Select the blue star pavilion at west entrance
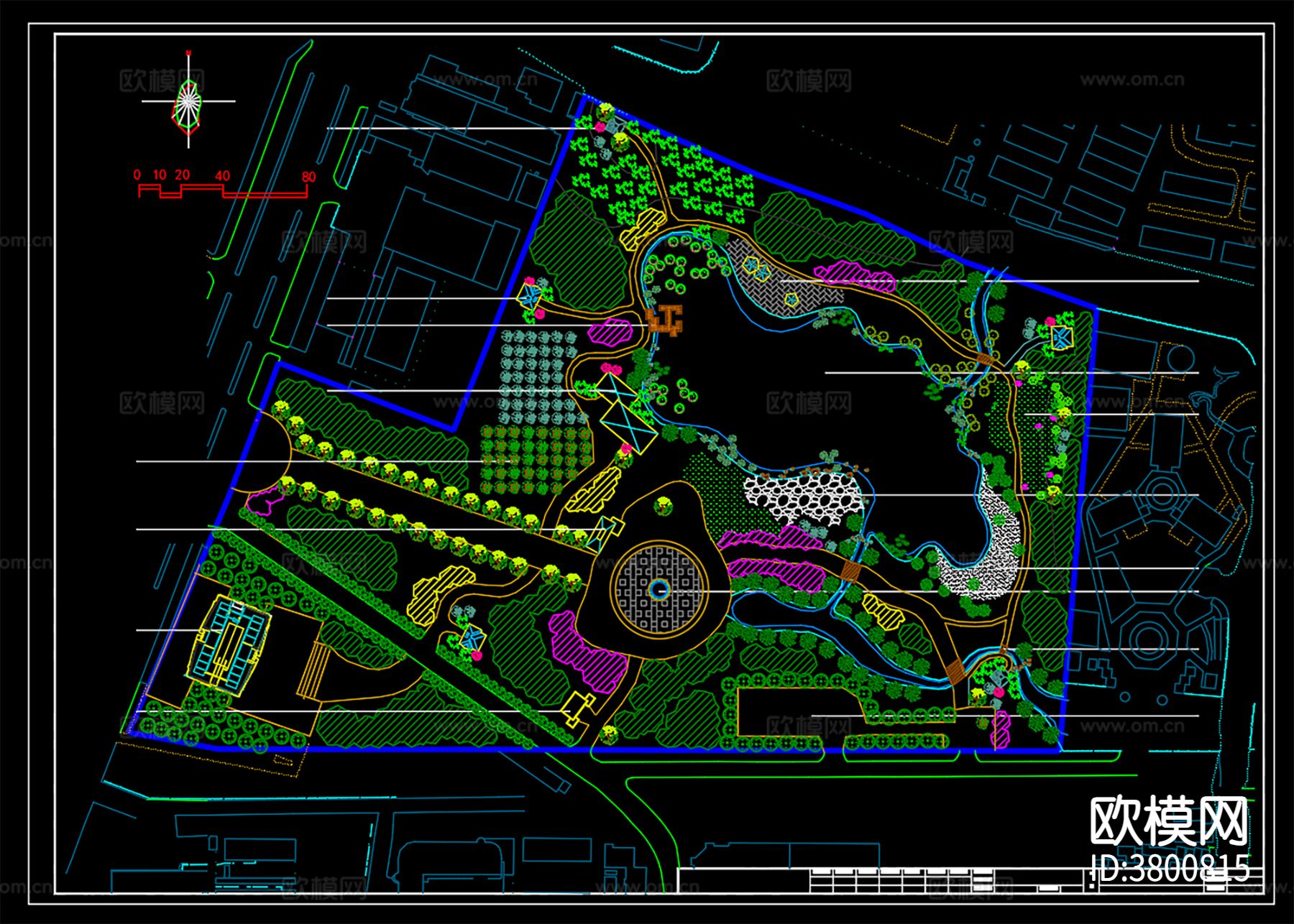 (531, 296)
